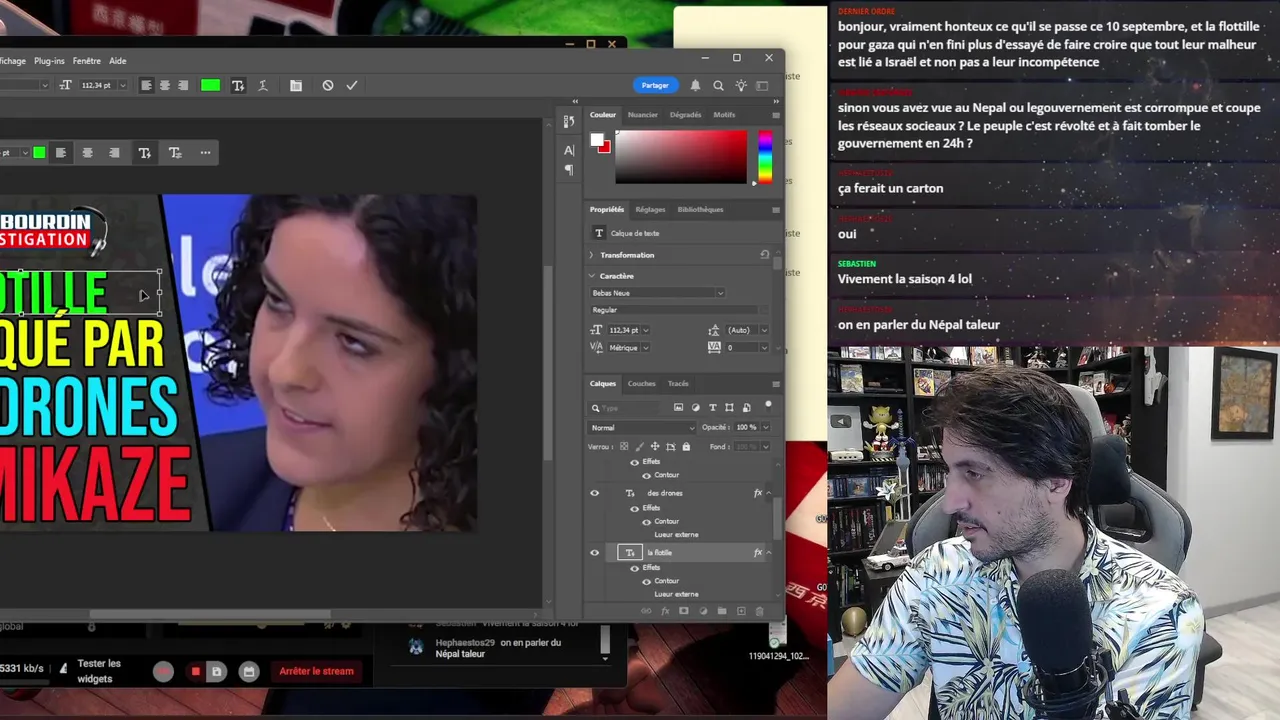
Task: Switch to the Réglages tab
Action: 650,210
